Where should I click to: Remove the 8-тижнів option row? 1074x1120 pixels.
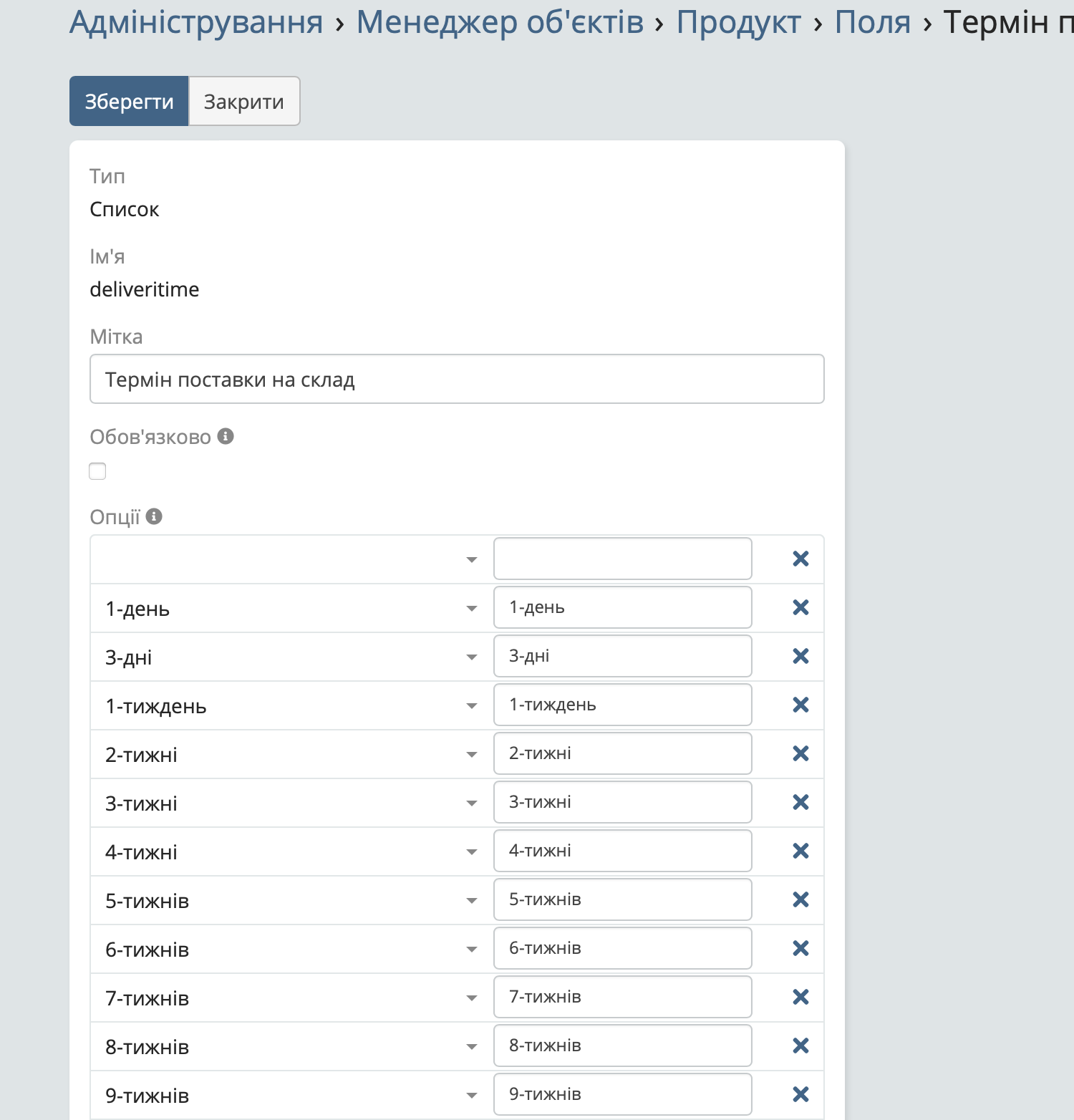click(x=800, y=1046)
